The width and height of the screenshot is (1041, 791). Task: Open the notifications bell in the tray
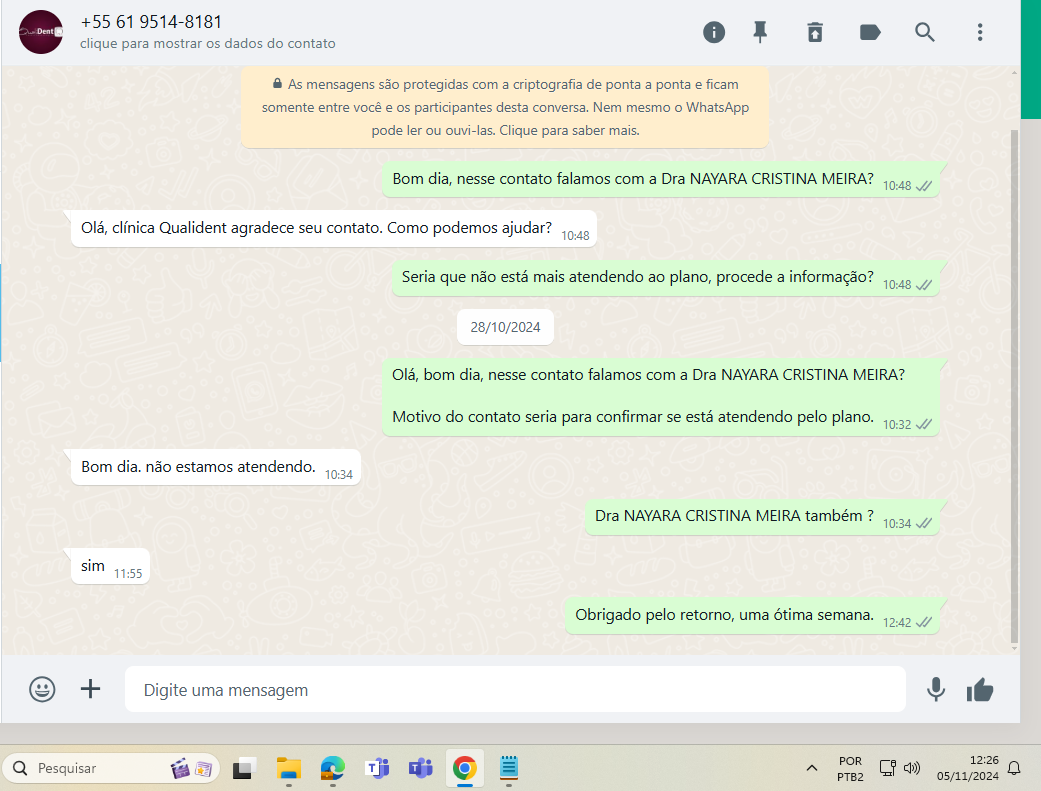tap(1014, 768)
